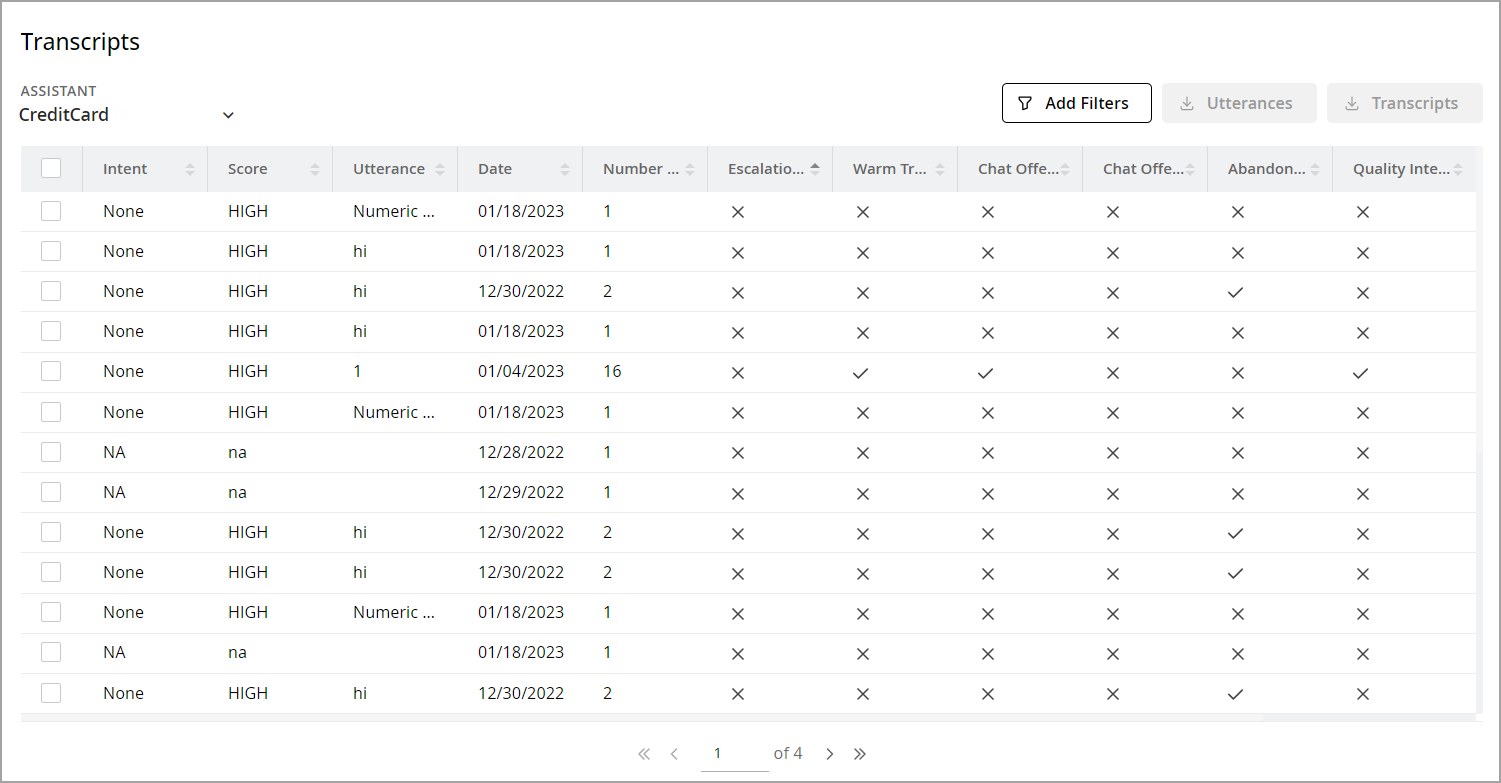Viewport: 1501px width, 783px height.
Task: Select the Transcripts export tab
Action: [x=1404, y=103]
